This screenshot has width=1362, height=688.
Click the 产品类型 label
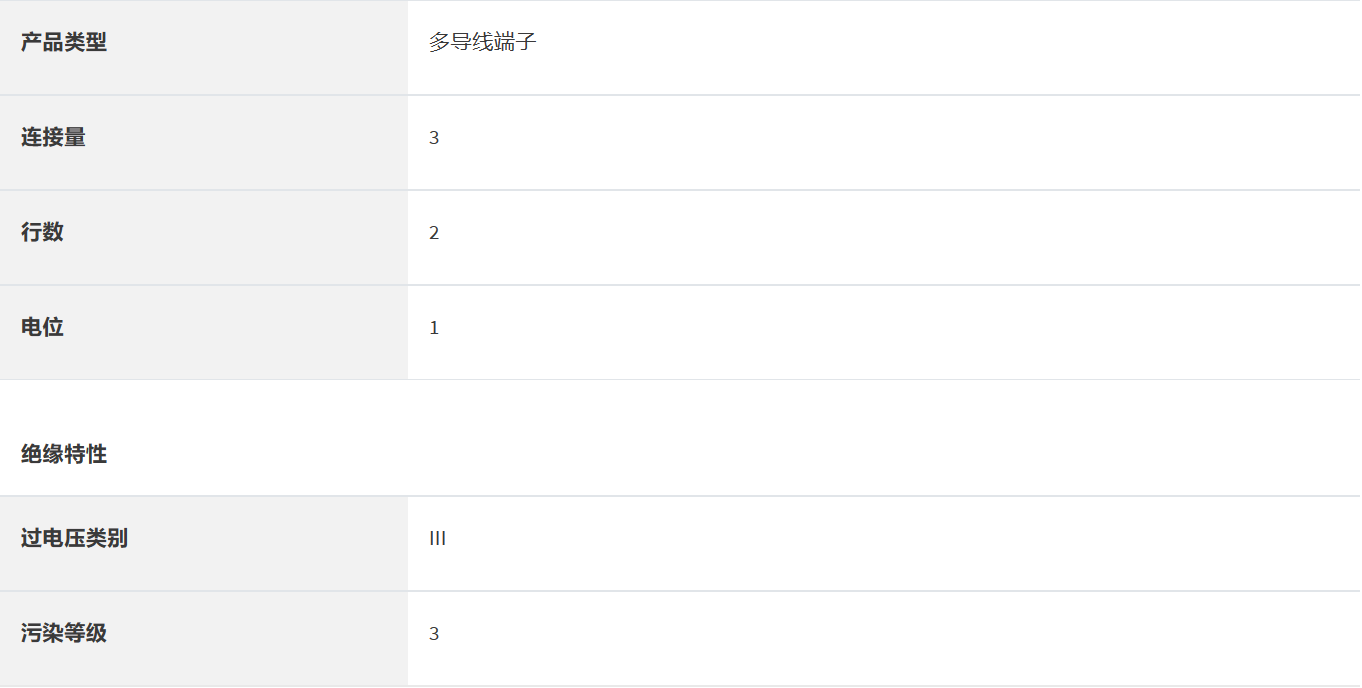pyautogui.click(x=64, y=42)
